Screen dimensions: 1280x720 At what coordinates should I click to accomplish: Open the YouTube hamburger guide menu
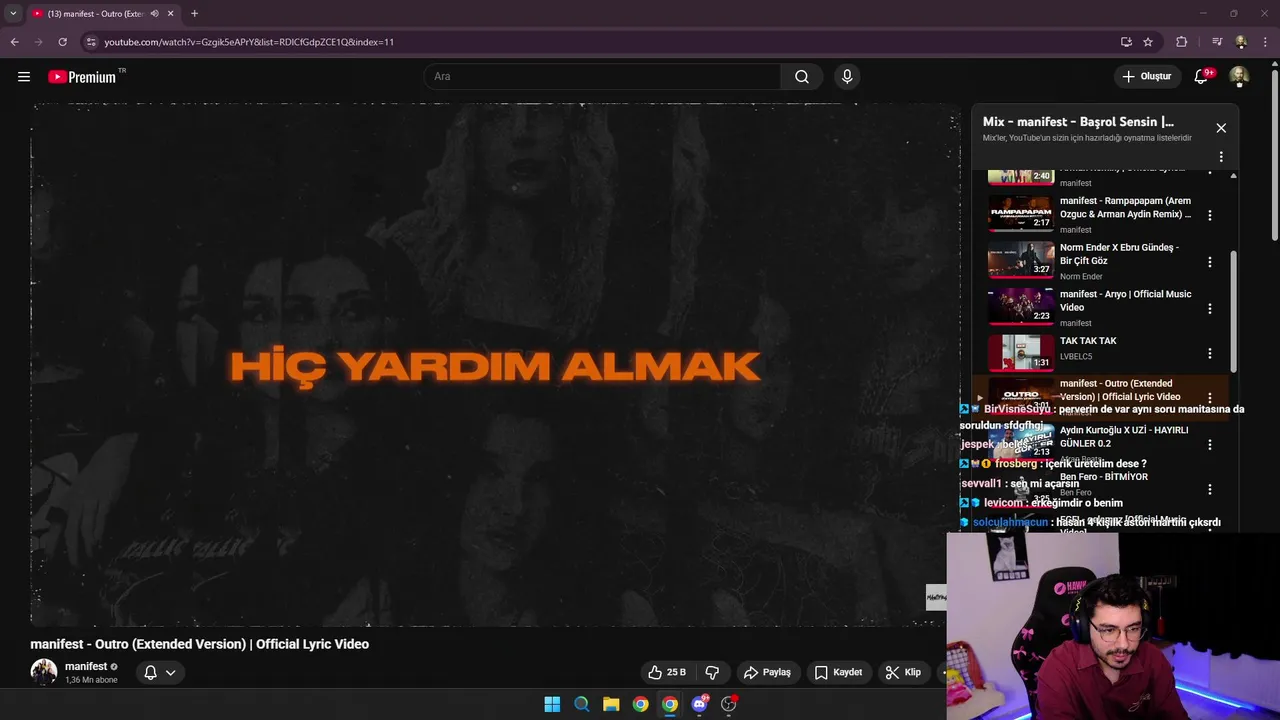pyautogui.click(x=24, y=77)
